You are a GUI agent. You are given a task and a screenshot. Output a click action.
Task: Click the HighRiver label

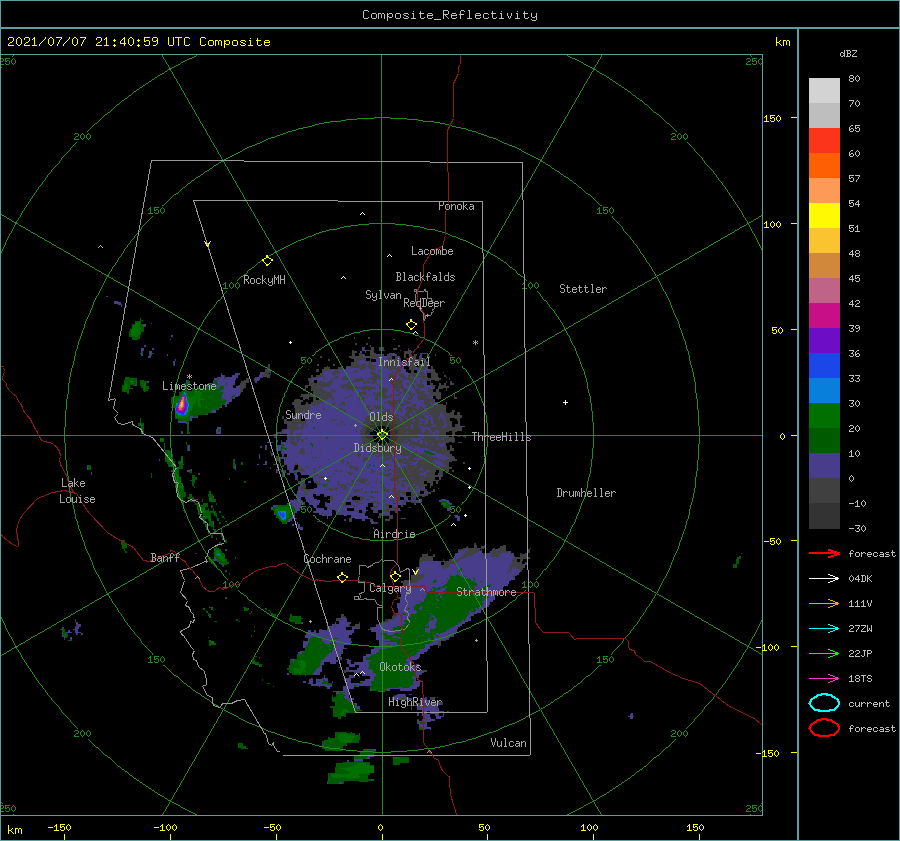coord(415,702)
